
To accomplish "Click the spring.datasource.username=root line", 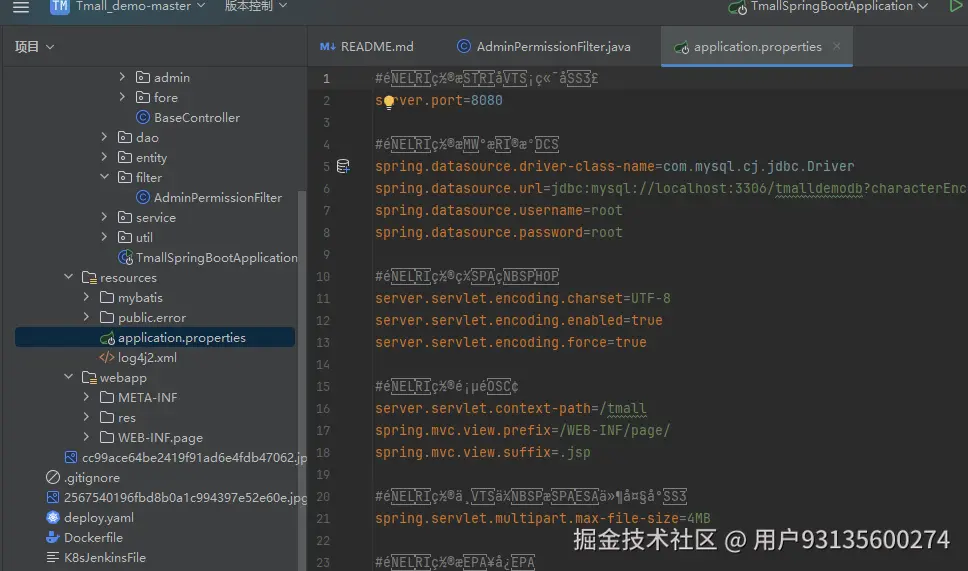I will (498, 210).
